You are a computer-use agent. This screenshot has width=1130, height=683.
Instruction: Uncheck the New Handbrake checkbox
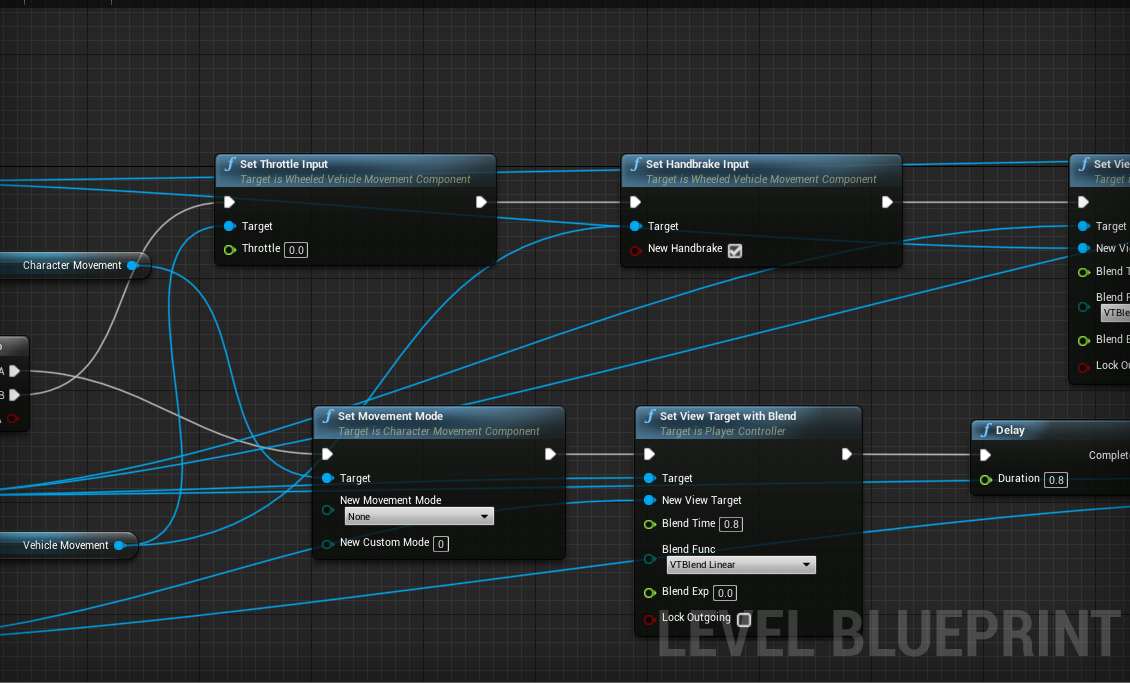pyautogui.click(x=735, y=251)
